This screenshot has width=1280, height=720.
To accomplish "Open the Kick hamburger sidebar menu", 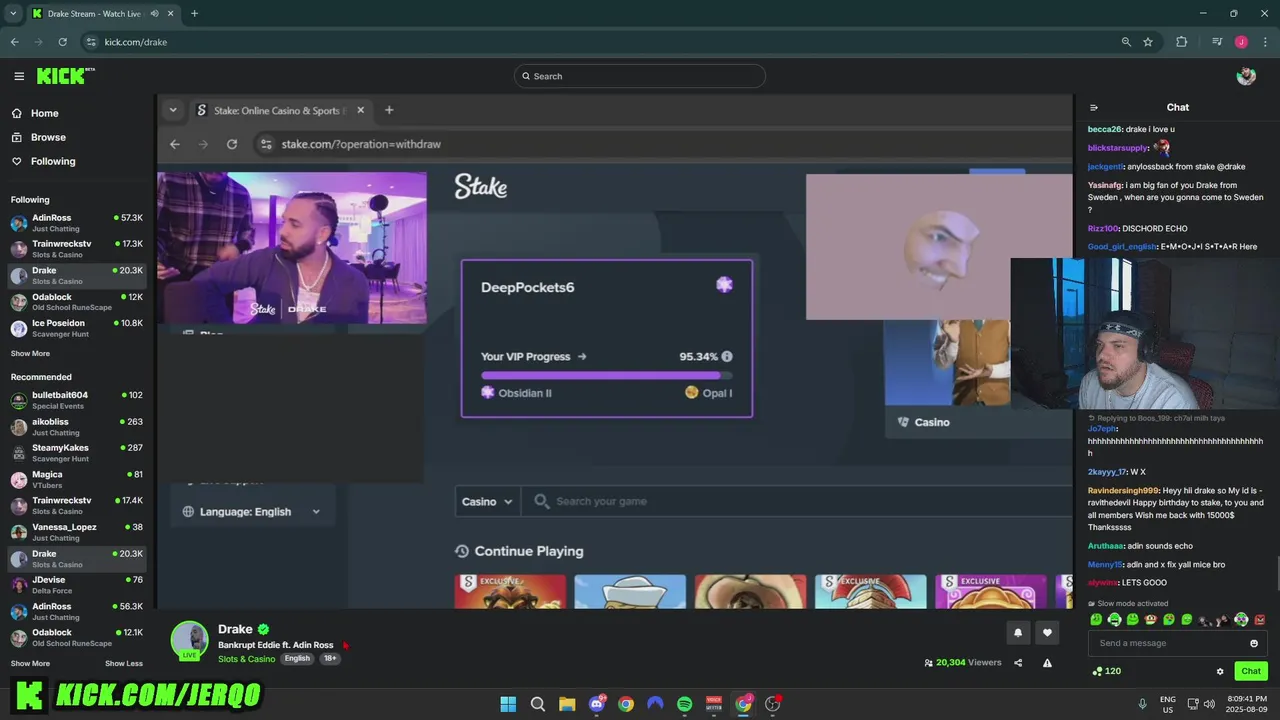I will 19,76.
